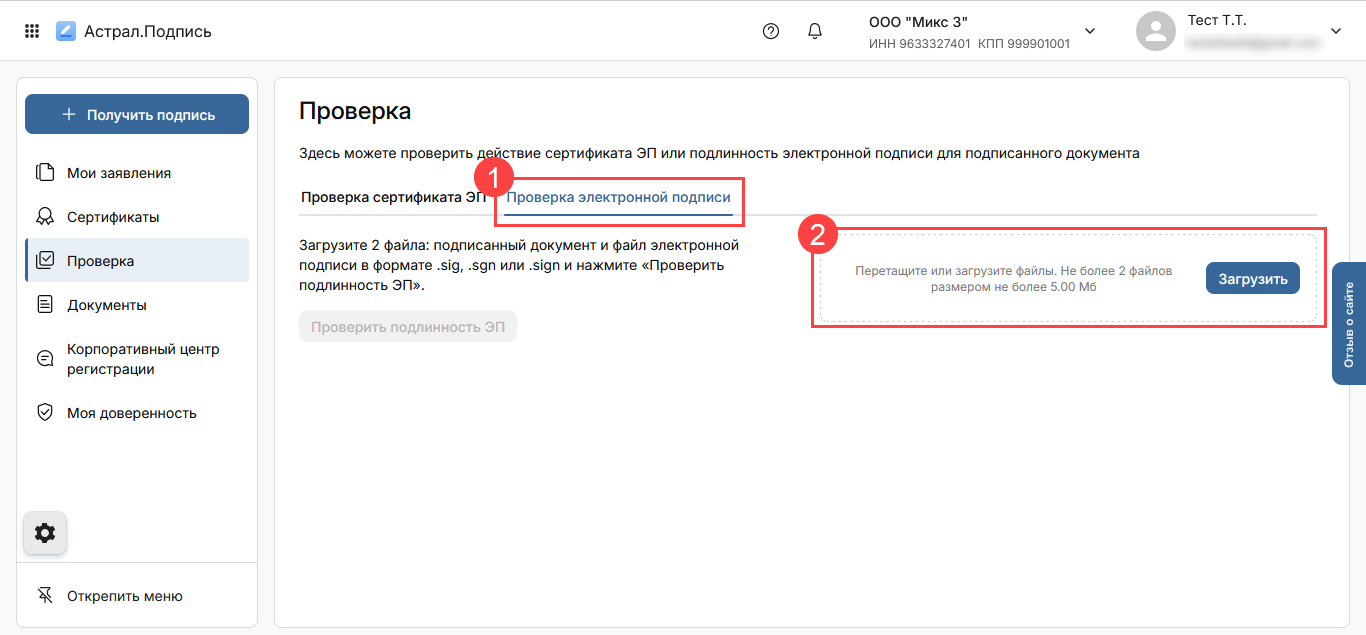Click the Астрал.Подпись logo icon
Image resolution: width=1366 pixels, height=635 pixels.
66,31
